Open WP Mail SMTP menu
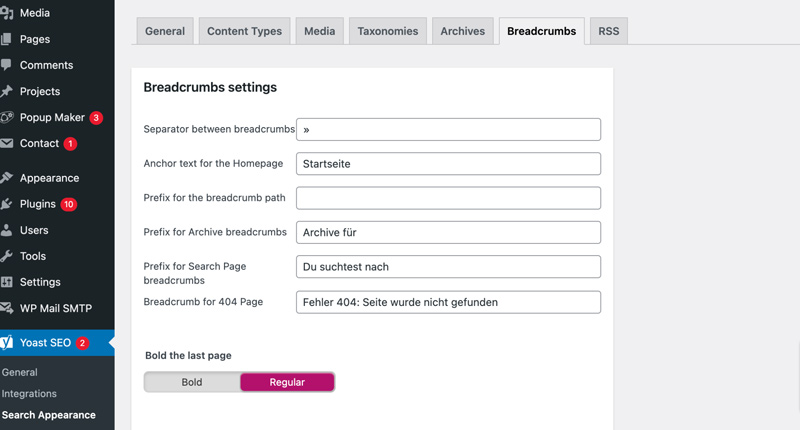 click(x=57, y=308)
